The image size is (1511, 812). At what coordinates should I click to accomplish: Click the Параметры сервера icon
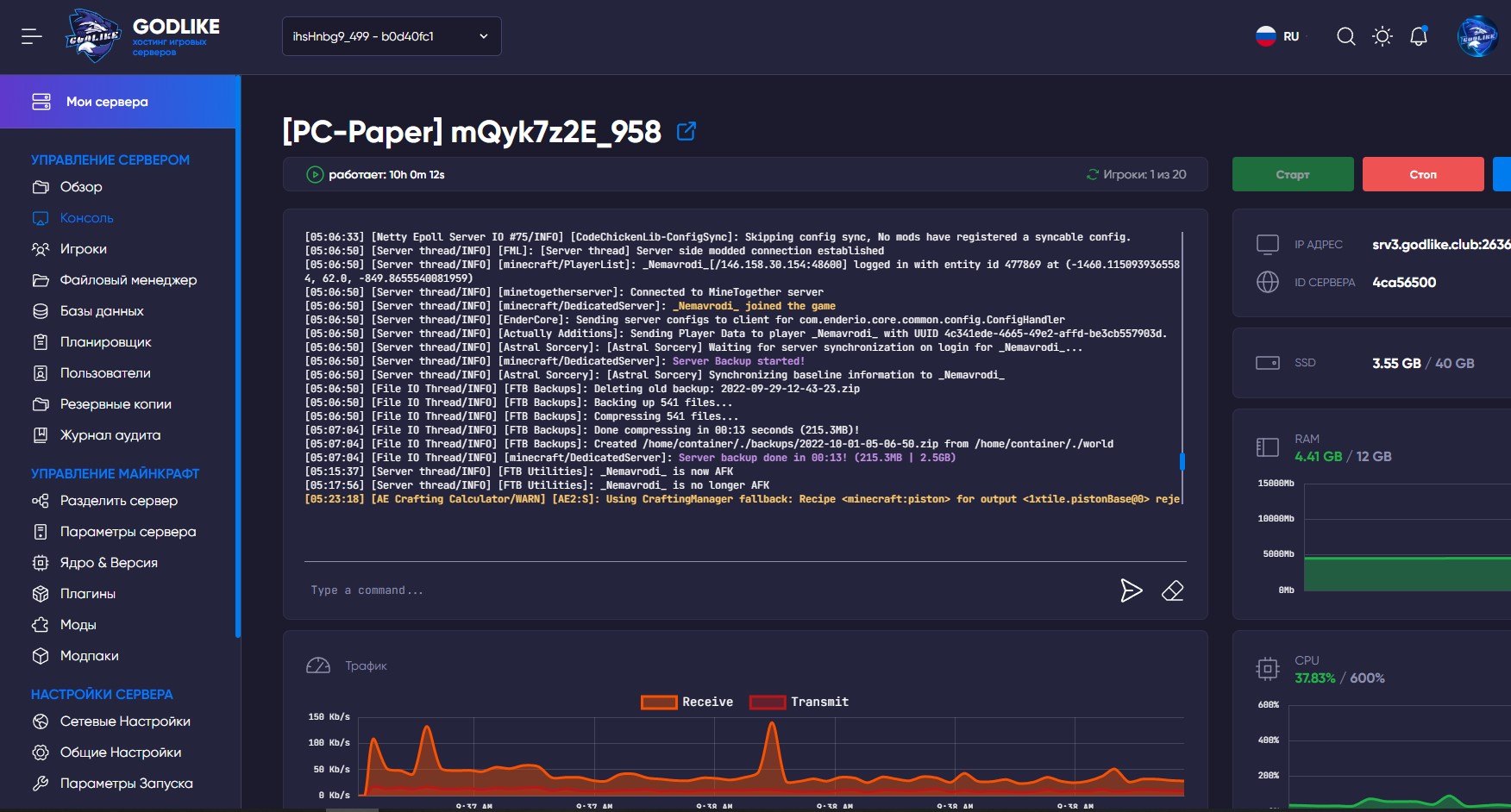coord(41,532)
